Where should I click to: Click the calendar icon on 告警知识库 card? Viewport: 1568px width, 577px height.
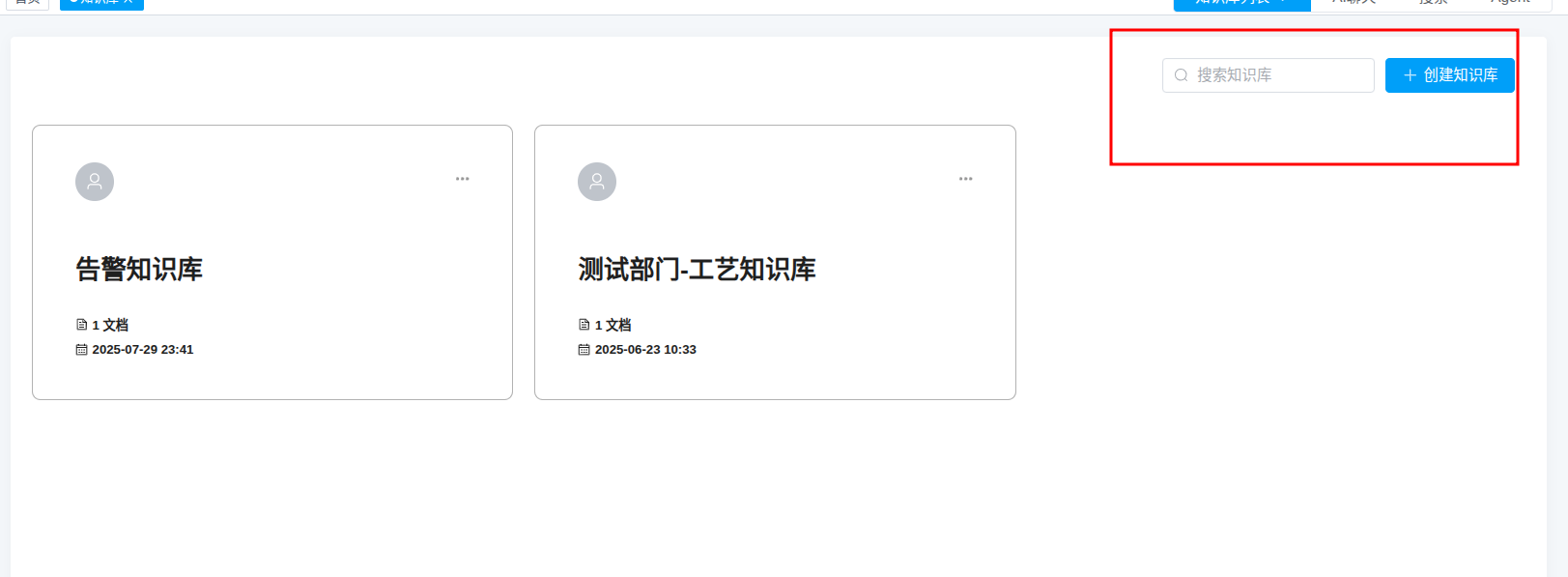[x=82, y=350]
